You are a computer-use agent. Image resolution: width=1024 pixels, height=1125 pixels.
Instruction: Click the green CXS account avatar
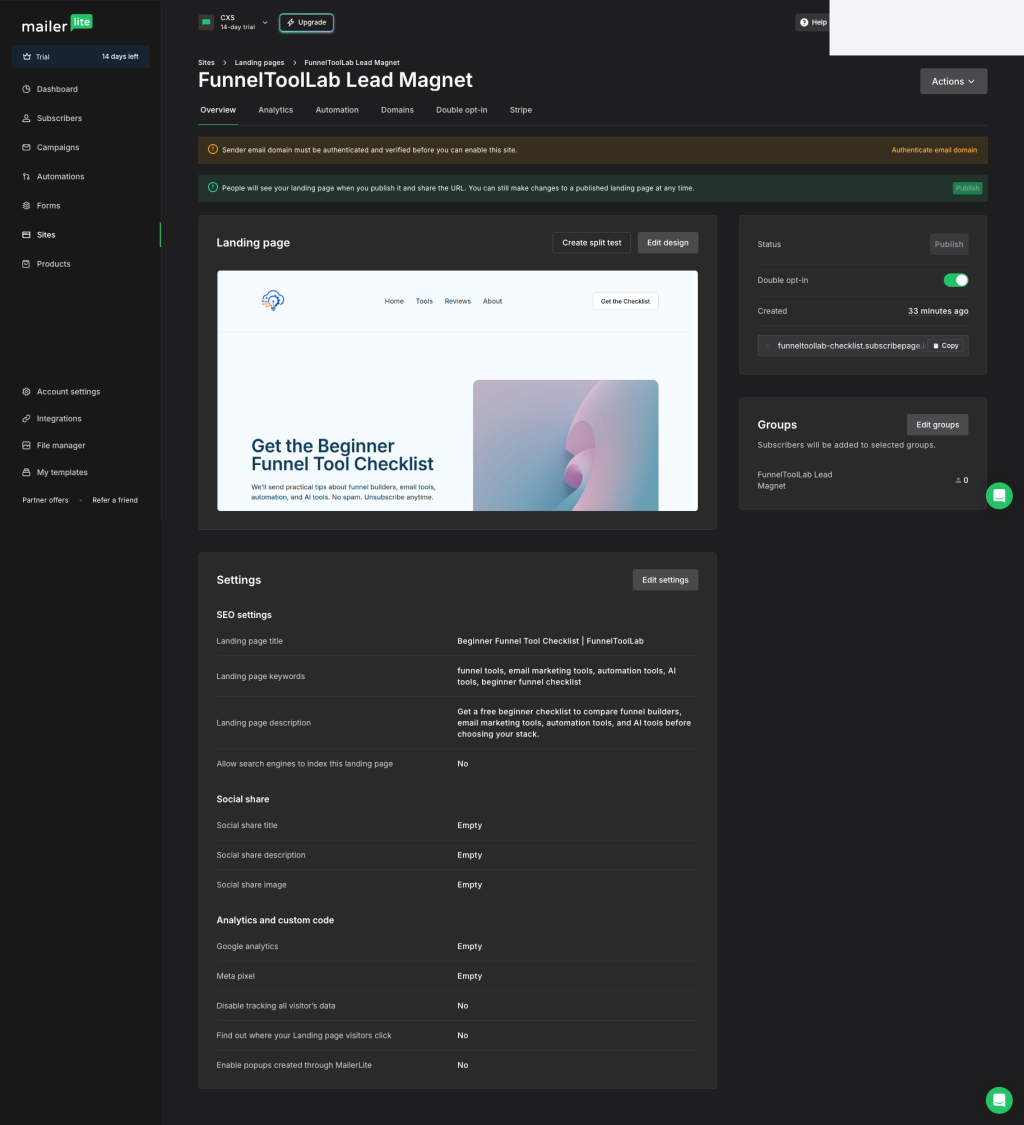pos(206,22)
